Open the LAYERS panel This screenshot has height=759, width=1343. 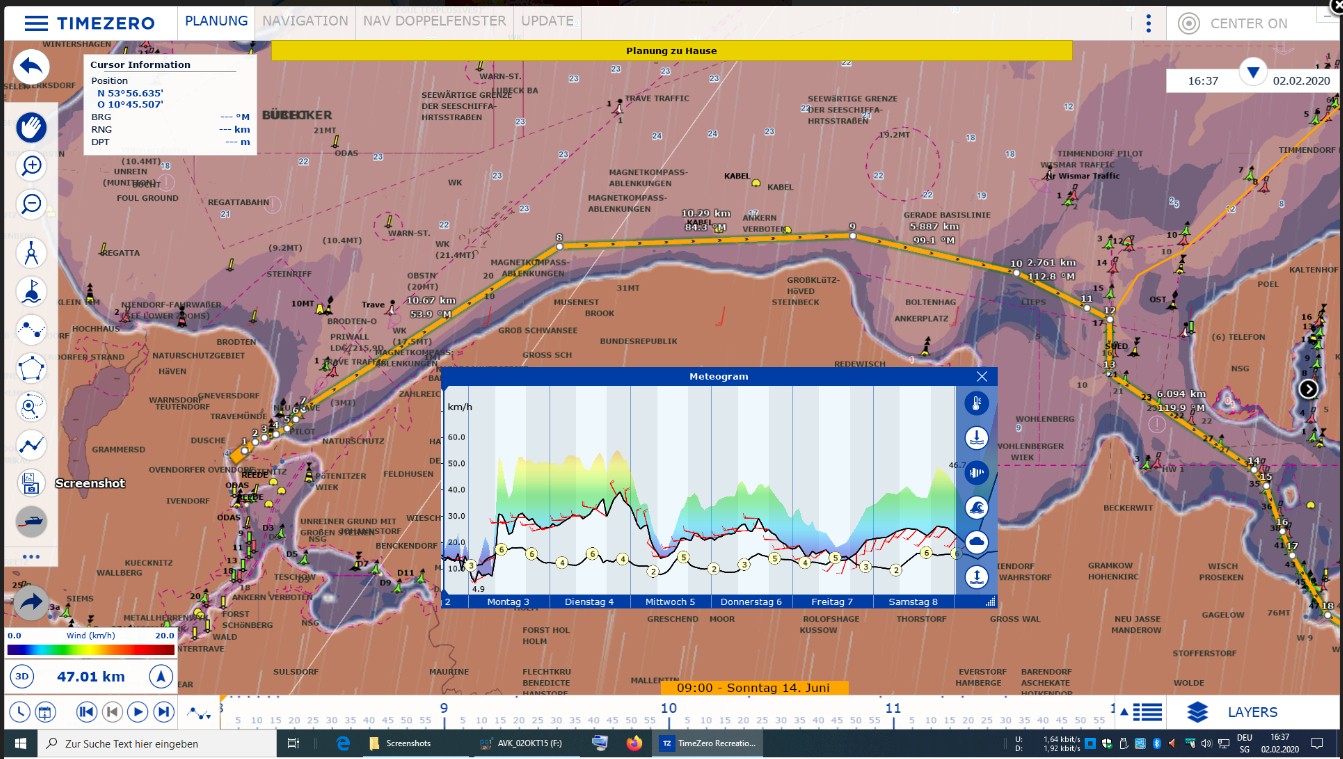pyautogui.click(x=1232, y=712)
